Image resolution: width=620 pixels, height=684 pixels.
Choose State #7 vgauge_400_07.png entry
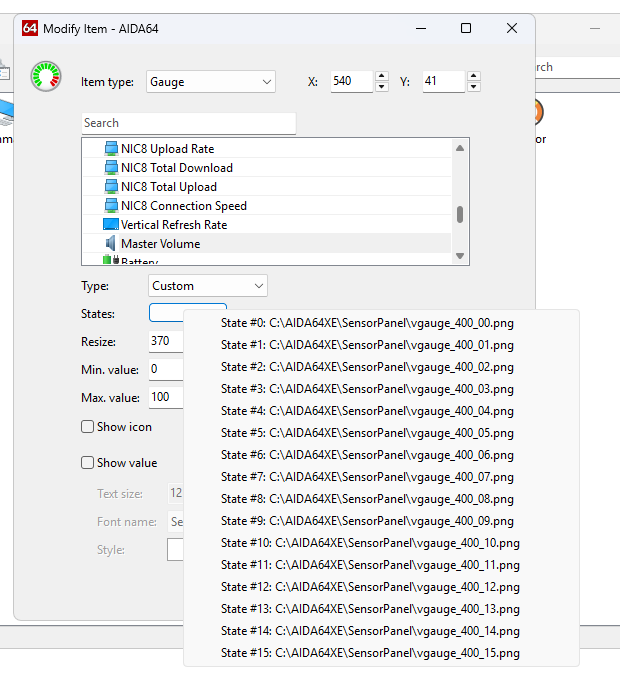(367, 477)
